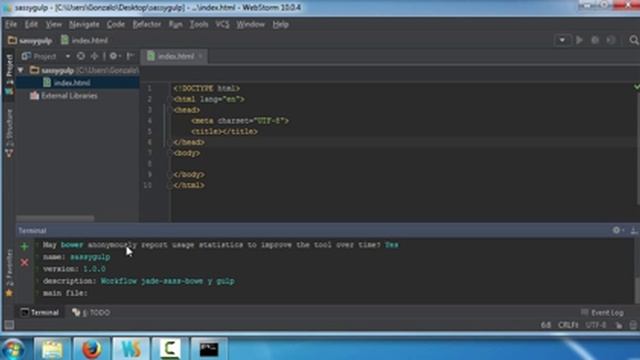Add new terminal session with green plus
The width and height of the screenshot is (640, 360).
pos(24,247)
